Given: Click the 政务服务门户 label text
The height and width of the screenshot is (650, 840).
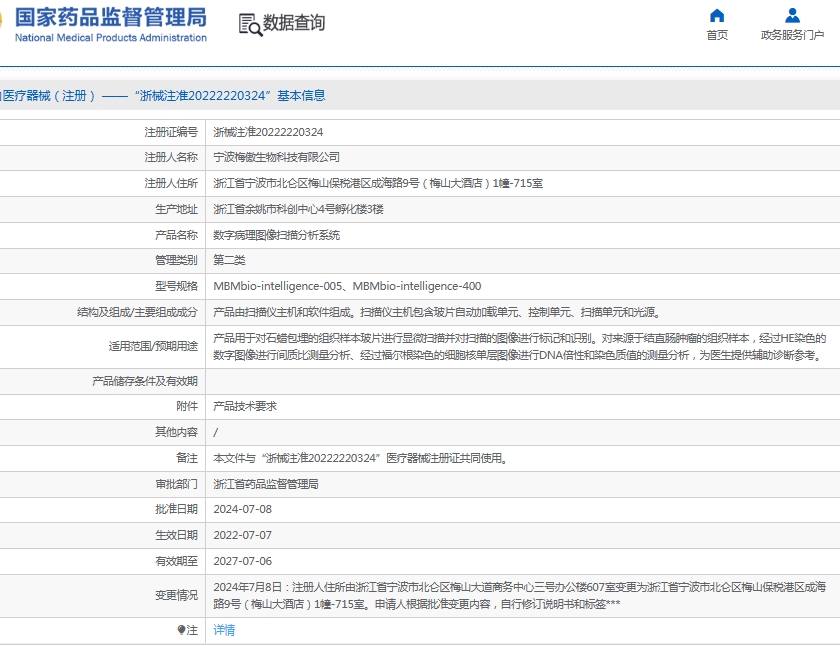Looking at the screenshot, I should pos(792,35).
